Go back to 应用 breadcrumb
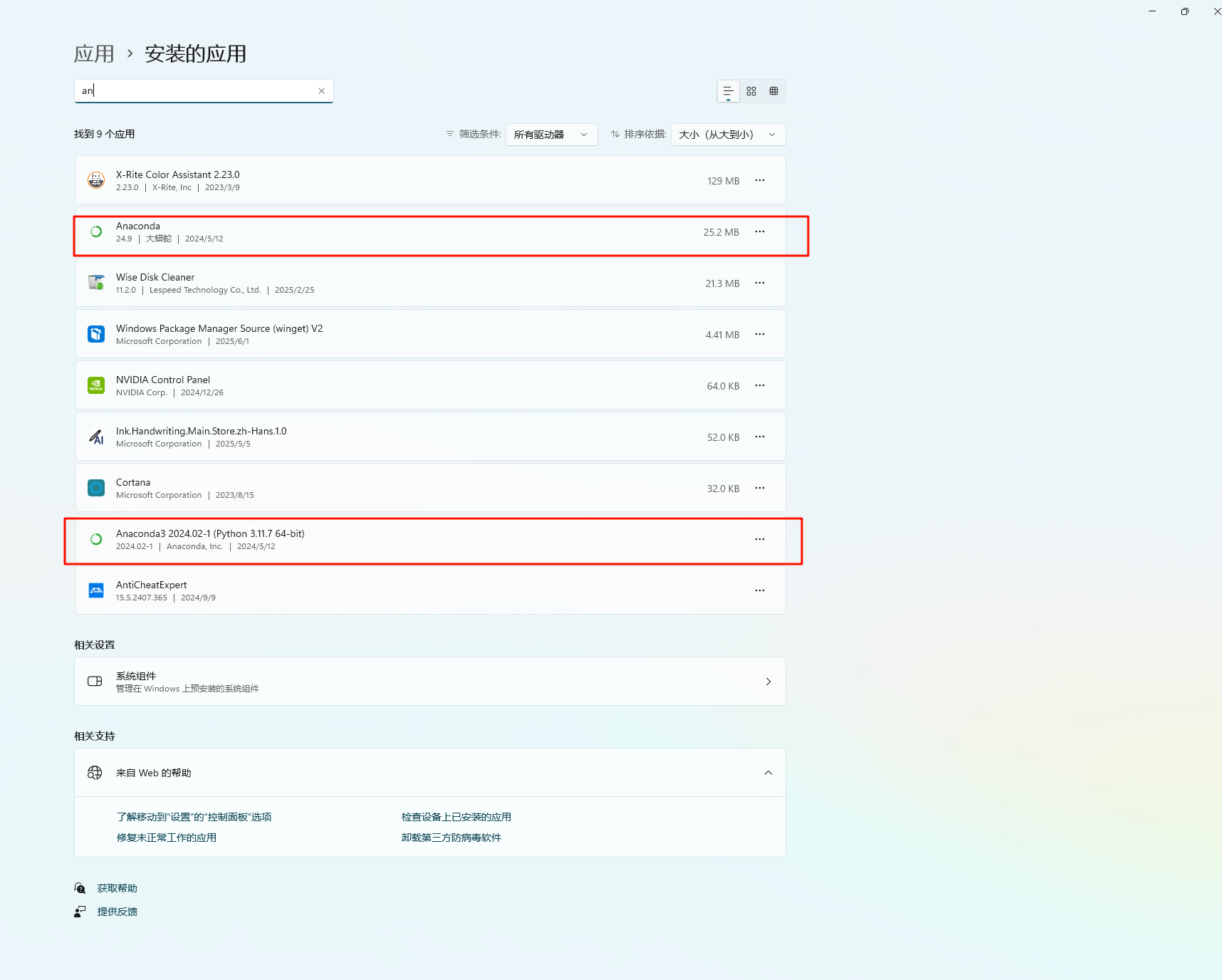Viewport: 1222px width, 980px height. coord(94,54)
